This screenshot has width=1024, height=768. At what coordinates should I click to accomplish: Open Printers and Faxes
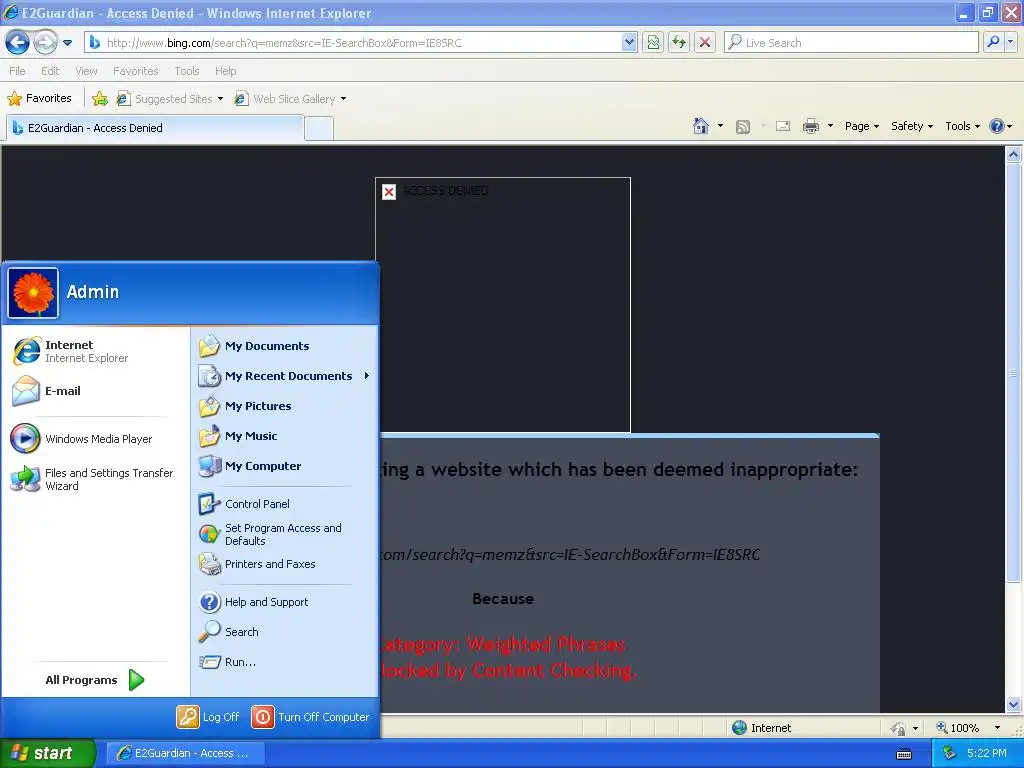[x=285, y=564]
